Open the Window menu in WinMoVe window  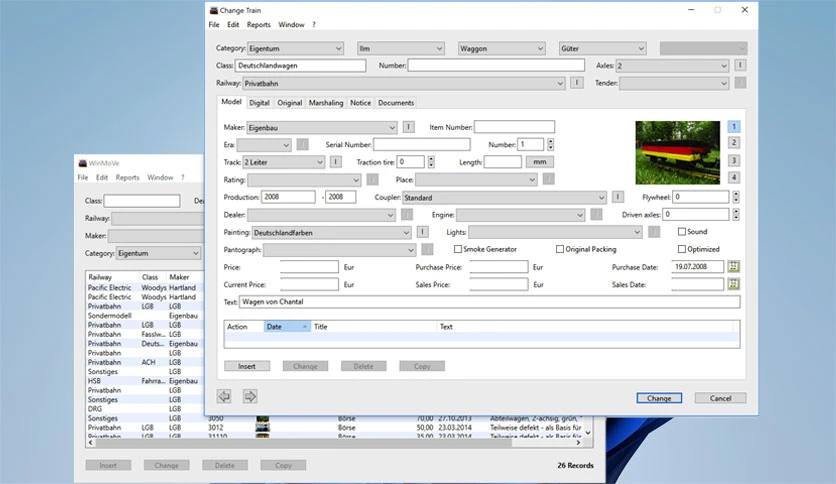[160, 178]
